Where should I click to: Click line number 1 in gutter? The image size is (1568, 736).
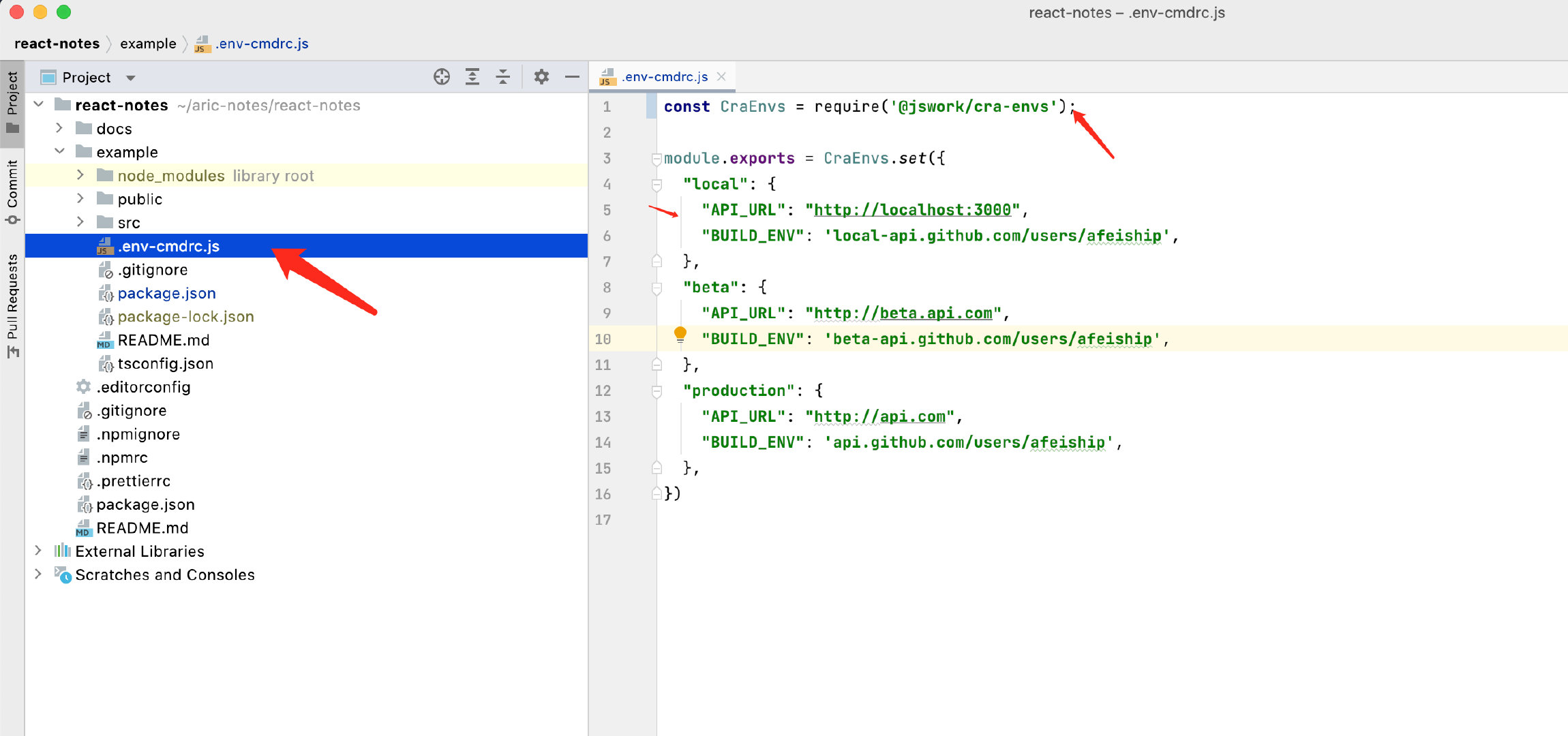607,107
